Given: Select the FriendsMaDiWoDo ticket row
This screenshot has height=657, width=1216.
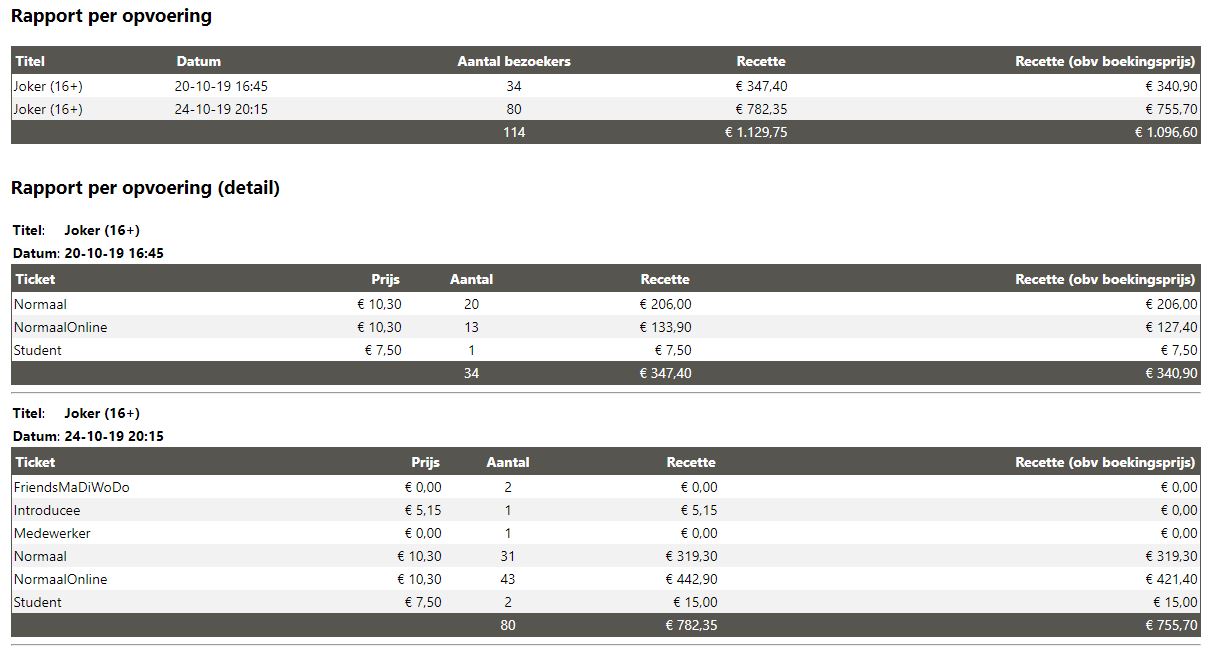Looking at the screenshot, I should (606, 487).
